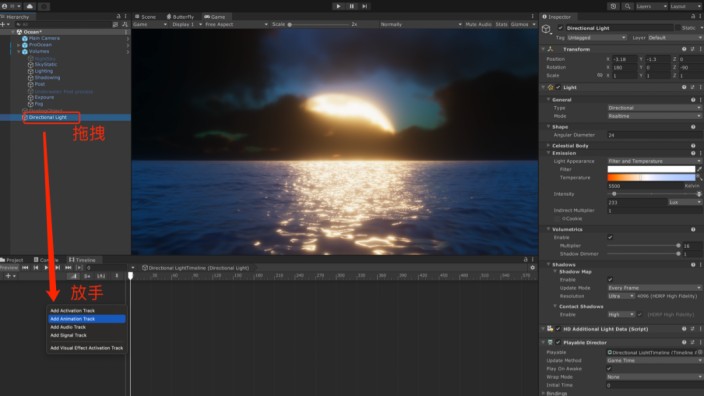Open the Cloud services icon

(30, 6)
